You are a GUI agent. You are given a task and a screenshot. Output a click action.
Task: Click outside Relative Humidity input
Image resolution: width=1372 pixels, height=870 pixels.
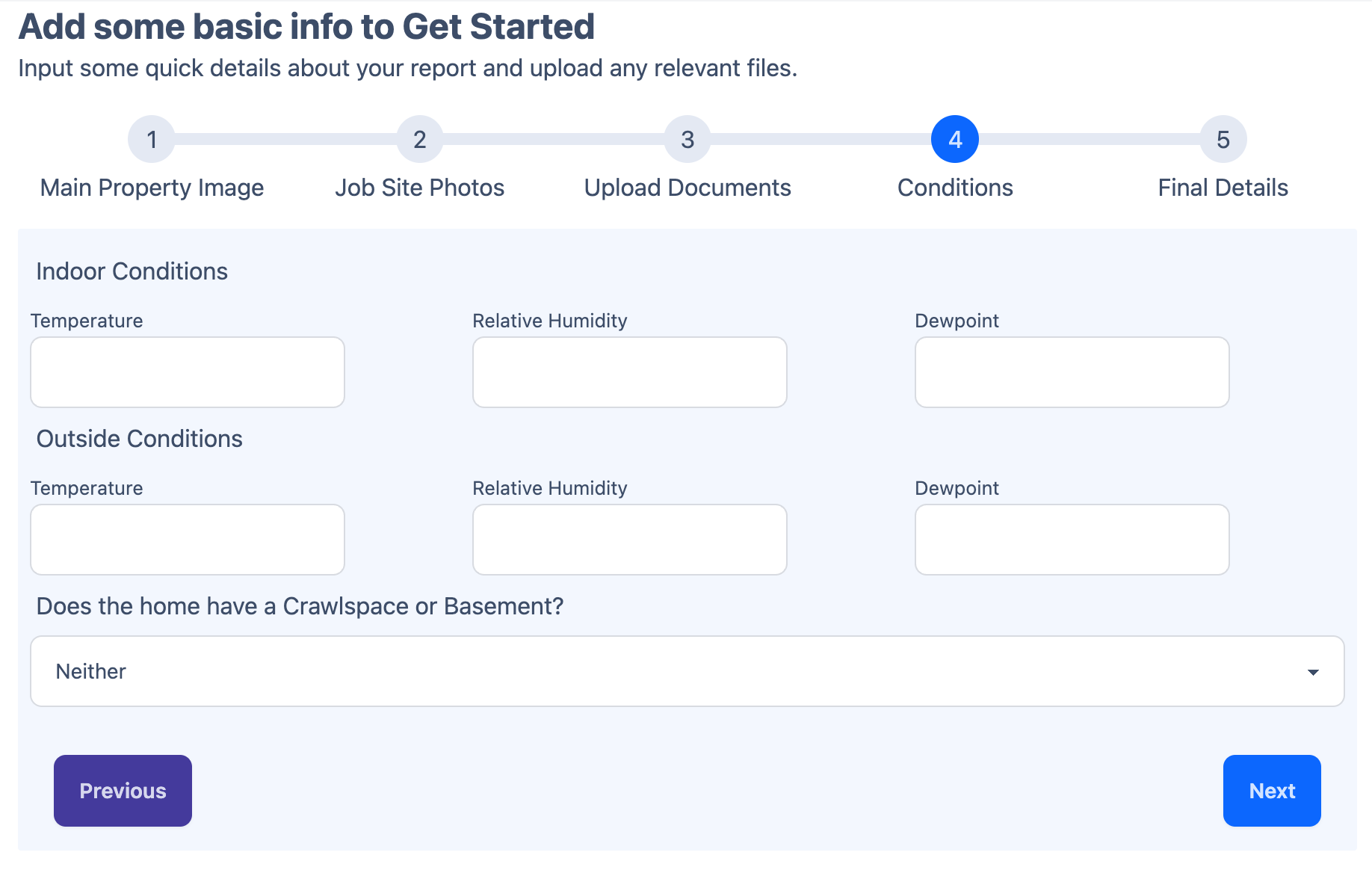pyautogui.click(x=630, y=540)
